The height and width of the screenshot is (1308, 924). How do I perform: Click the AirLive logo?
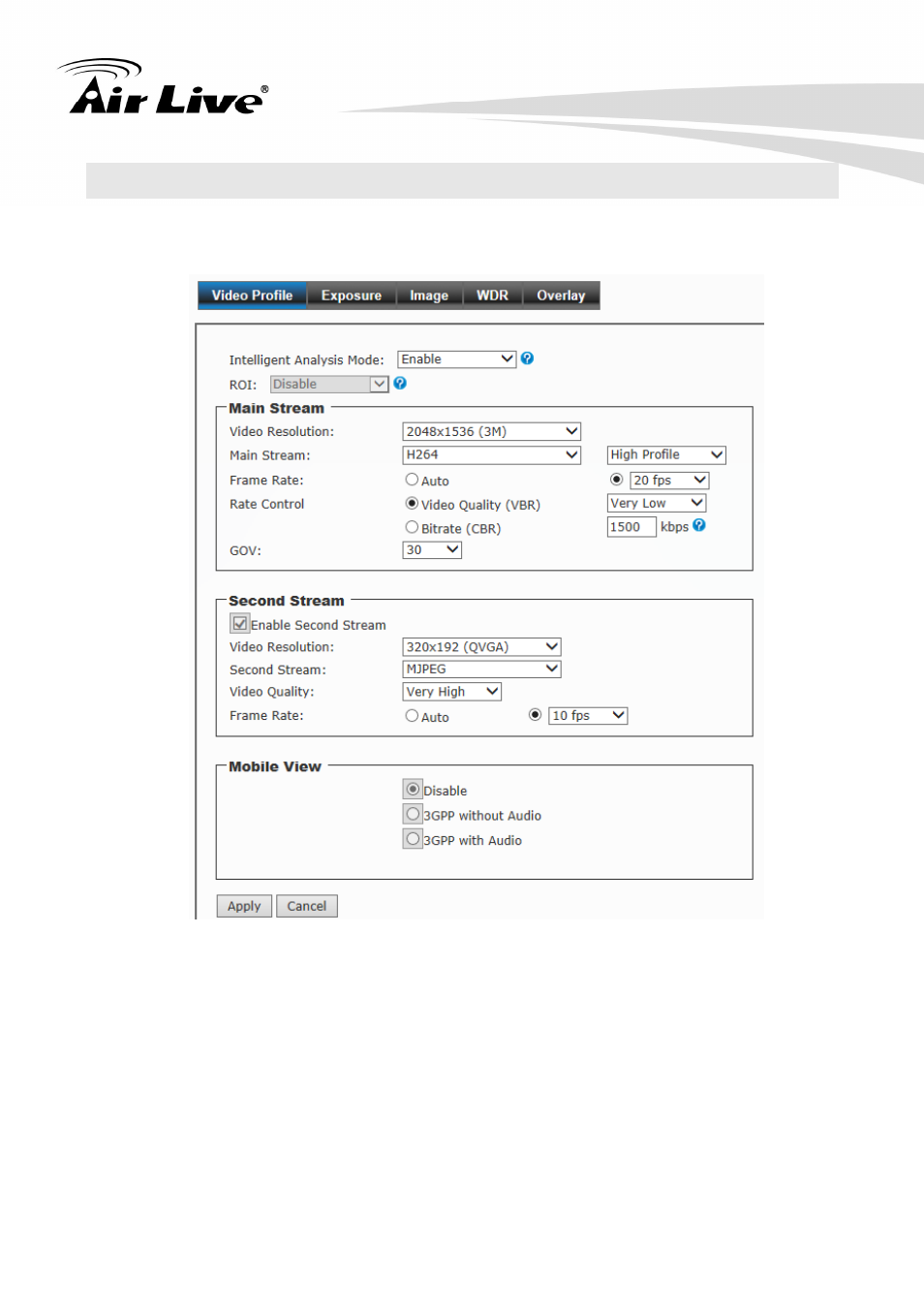(x=163, y=87)
